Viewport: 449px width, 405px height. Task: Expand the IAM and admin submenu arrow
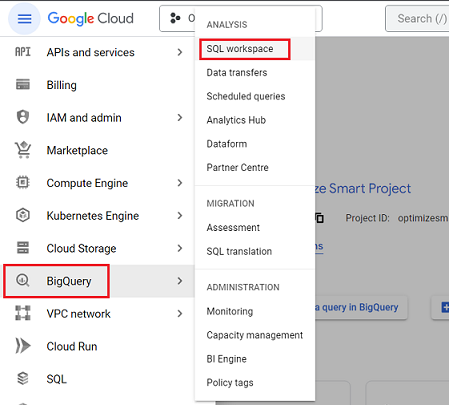pos(180,117)
